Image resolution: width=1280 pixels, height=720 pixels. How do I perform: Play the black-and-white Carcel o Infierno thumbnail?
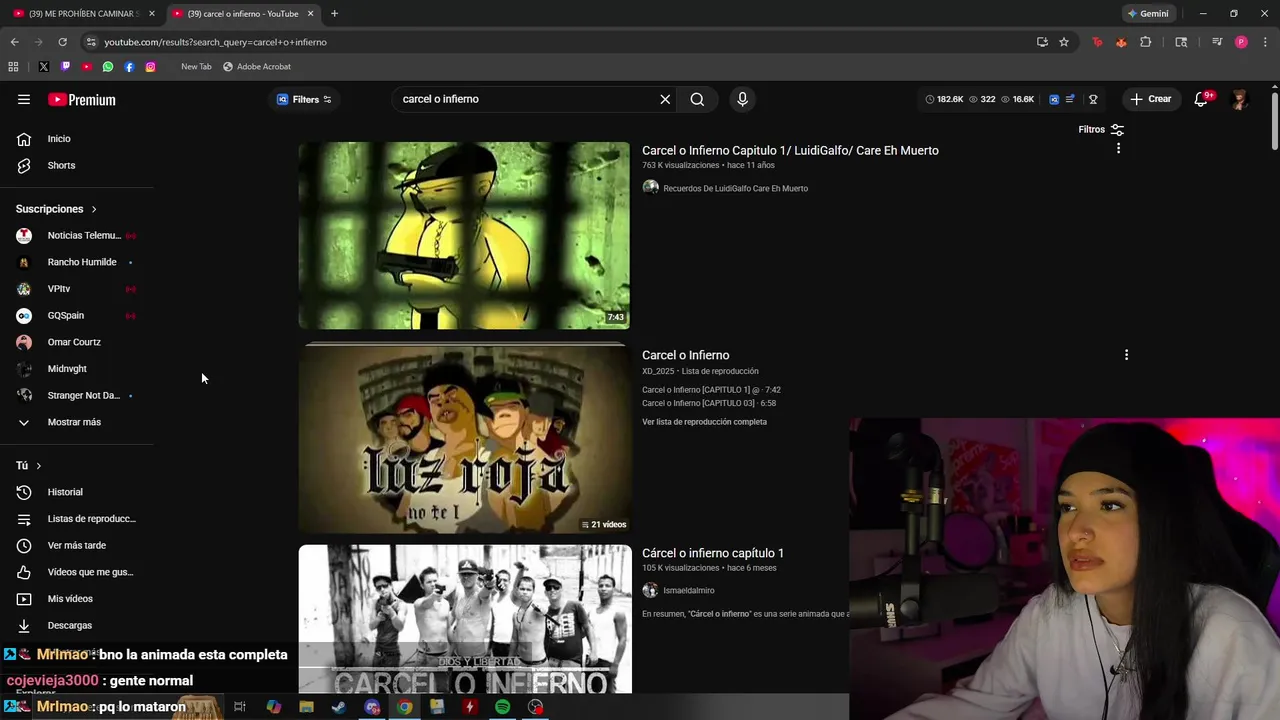click(x=464, y=619)
